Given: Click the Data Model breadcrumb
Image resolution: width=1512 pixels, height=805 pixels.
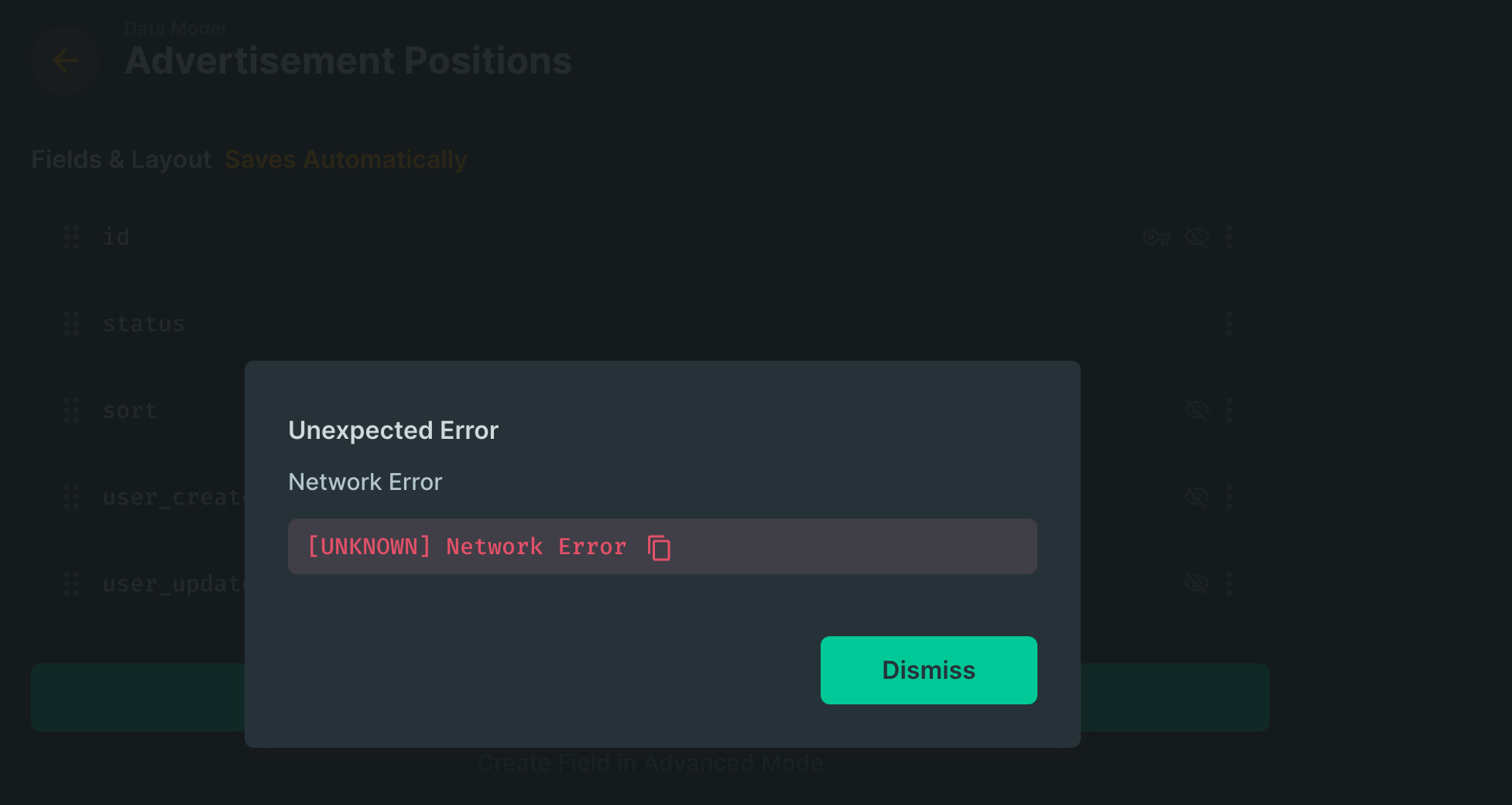Looking at the screenshot, I should click(175, 28).
